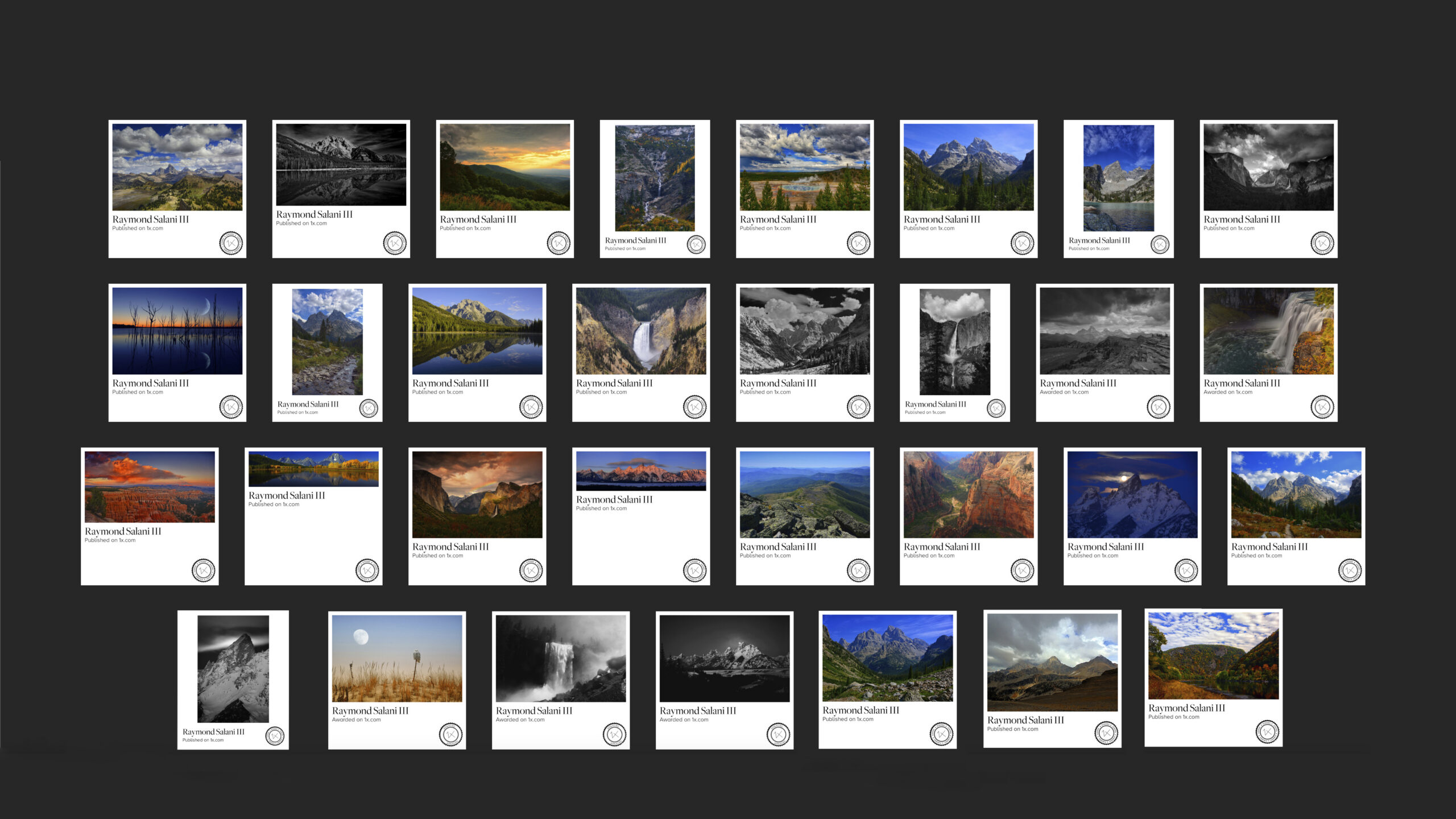Open the vertical rocky stream below mountain photo

click(327, 342)
